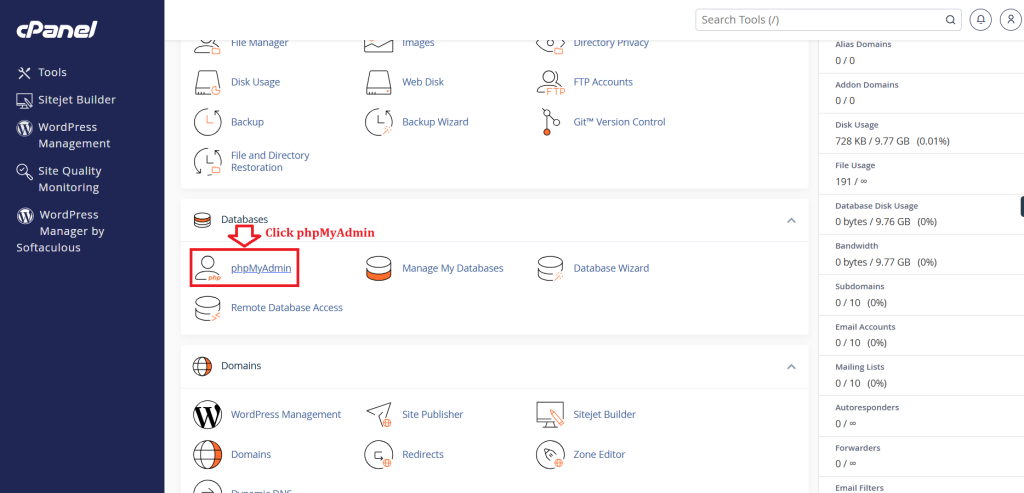
Task: Select WordPress Management in the sidebar
Action: pos(74,135)
